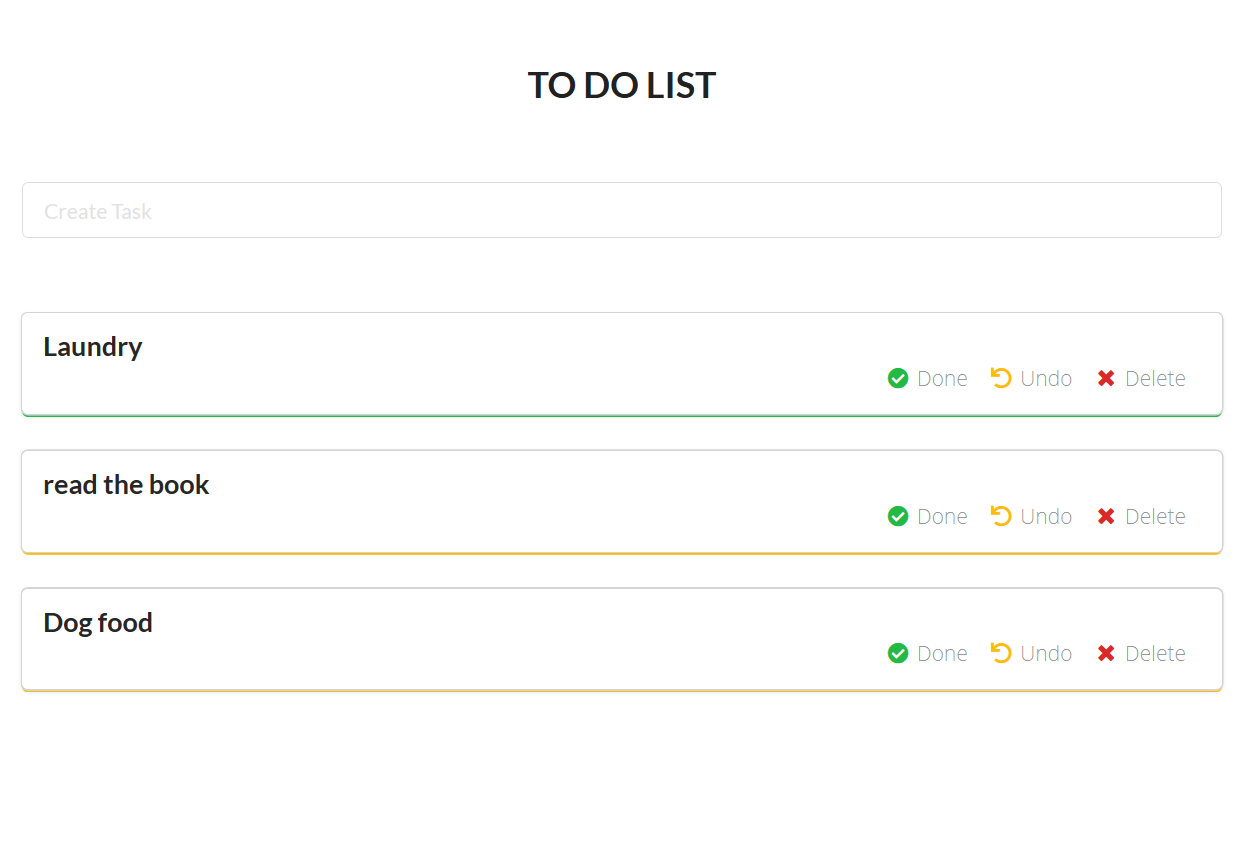This screenshot has height=856, width=1253.
Task: Click the "Done" label on the Laundry task
Action: click(x=941, y=378)
